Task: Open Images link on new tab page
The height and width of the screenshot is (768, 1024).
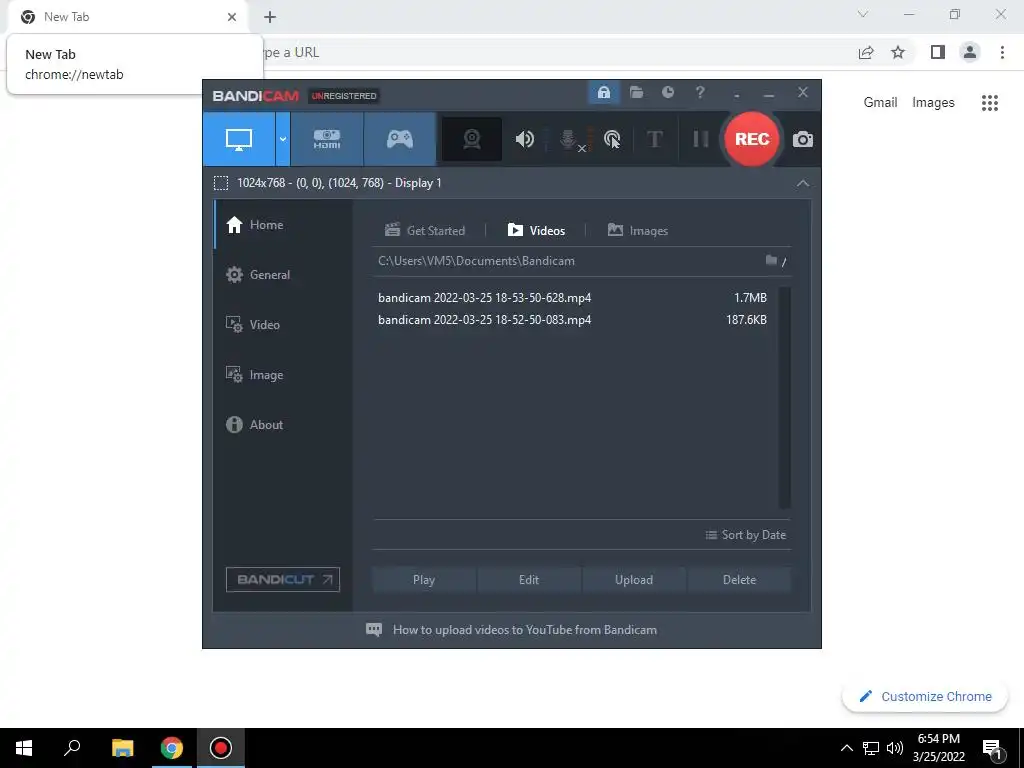Action: pyautogui.click(x=933, y=103)
